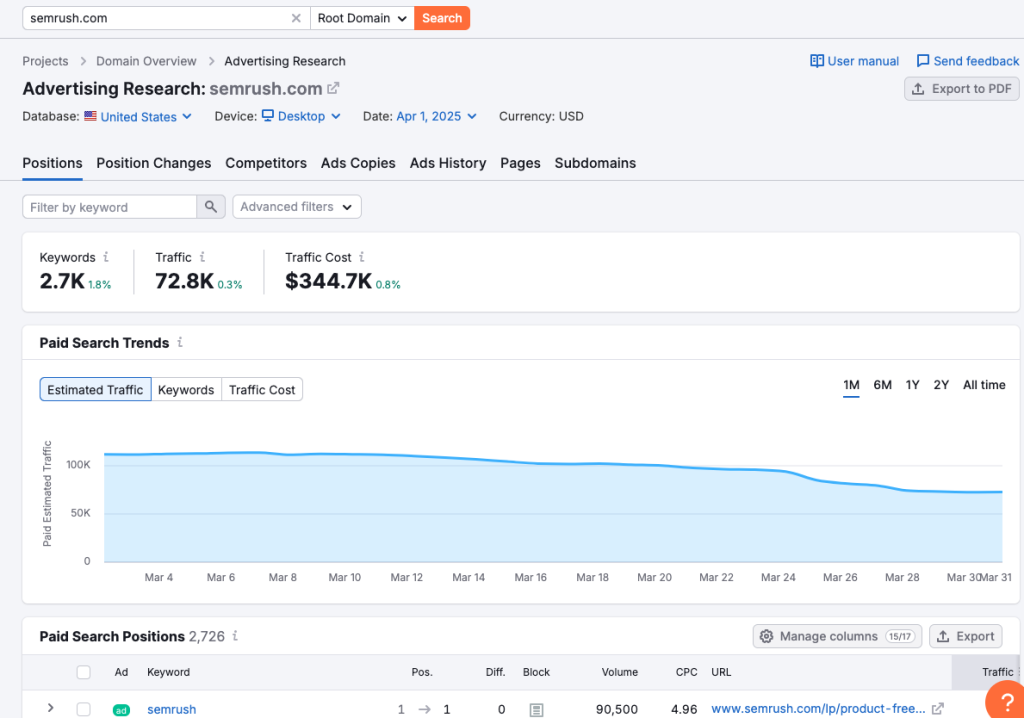Switch to Competitors tab

(266, 163)
